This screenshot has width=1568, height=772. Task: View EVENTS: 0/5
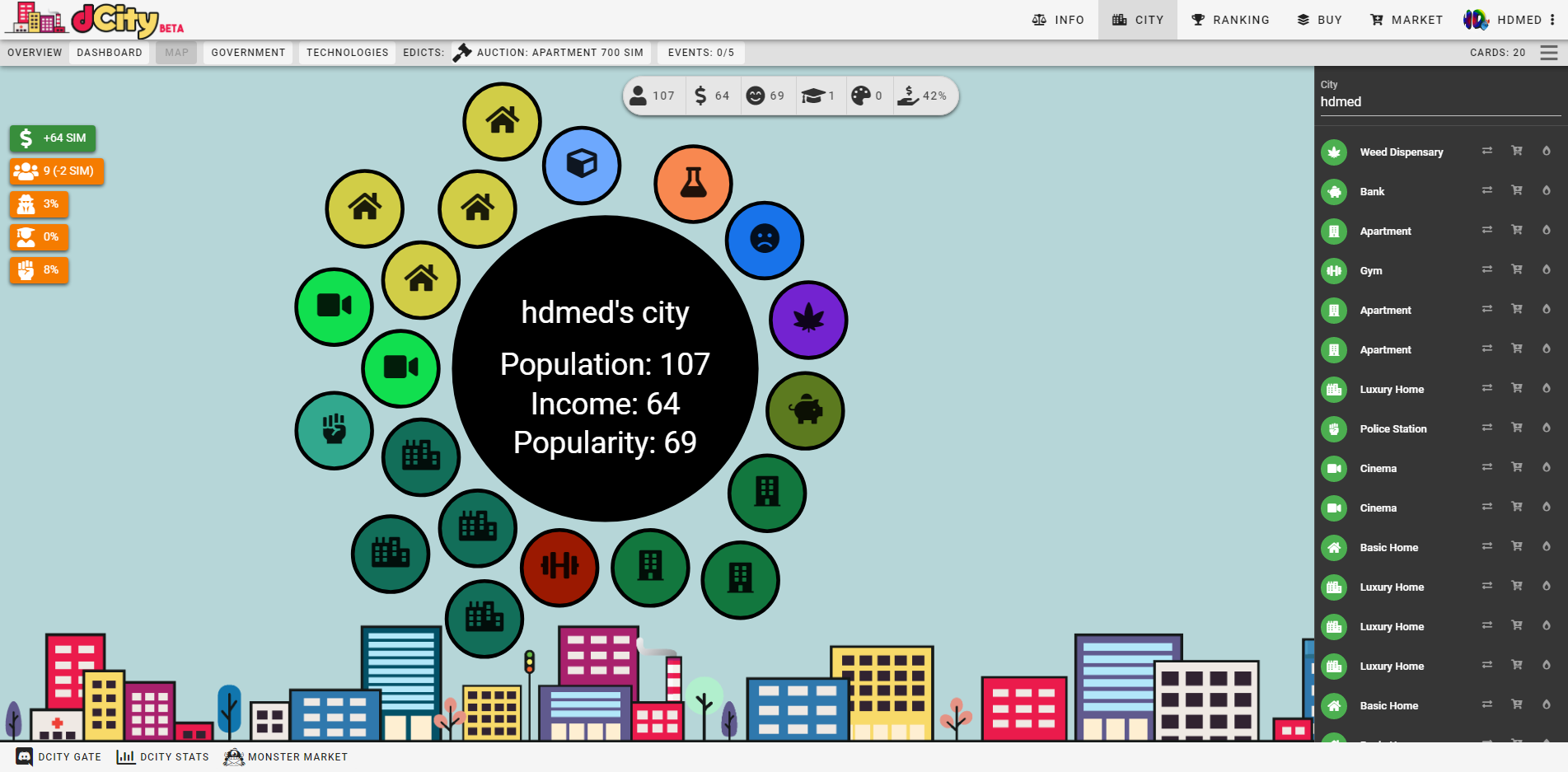click(x=700, y=53)
